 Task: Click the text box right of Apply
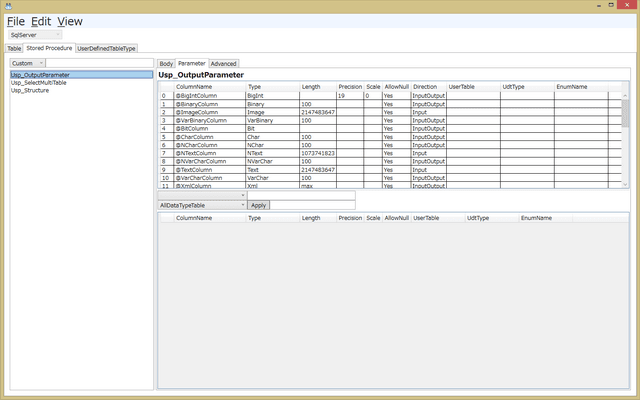(313, 205)
